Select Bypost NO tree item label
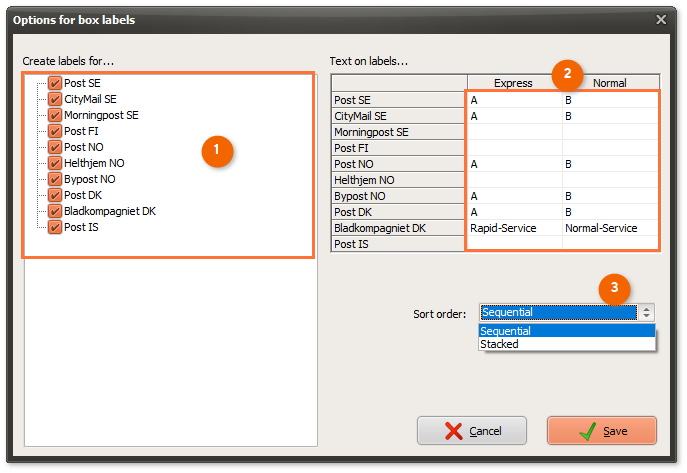The width and height of the screenshot is (687, 473). pos(89,179)
